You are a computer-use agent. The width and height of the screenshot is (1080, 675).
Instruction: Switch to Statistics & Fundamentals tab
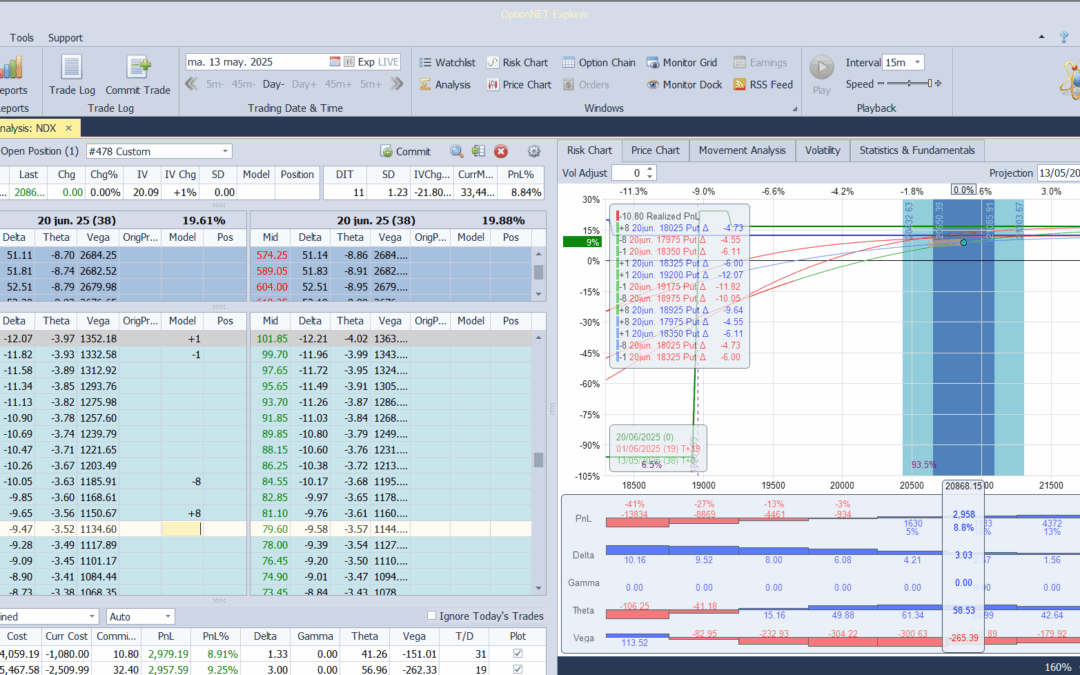[917, 150]
